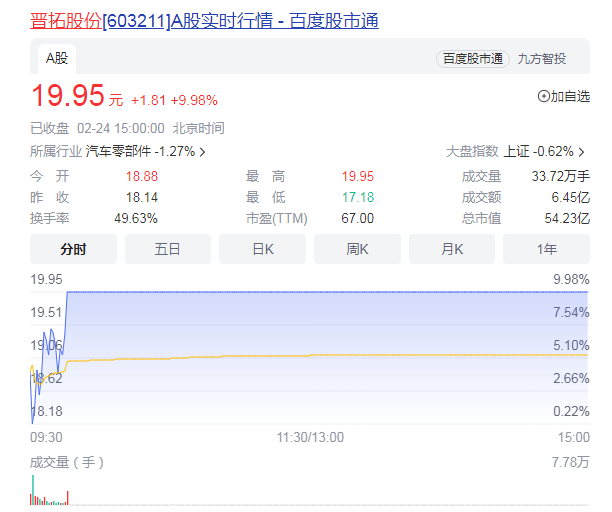This screenshot has height=512, width=612.
Task: Click the 加自选 plus icon
Action: (x=543, y=96)
